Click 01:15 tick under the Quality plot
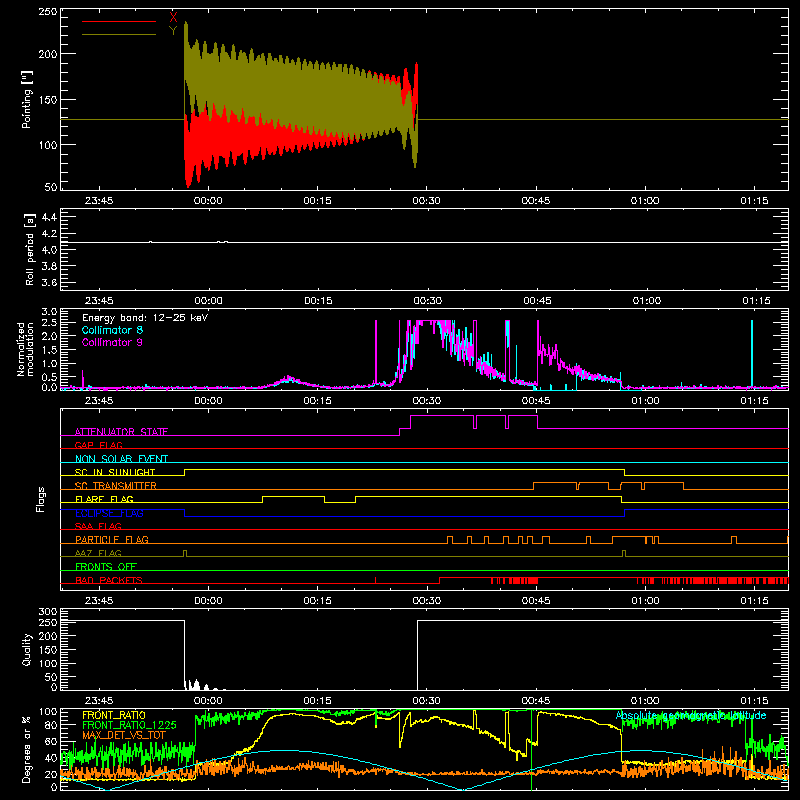Screen dimensions: 800x800 pyautogui.click(x=754, y=701)
